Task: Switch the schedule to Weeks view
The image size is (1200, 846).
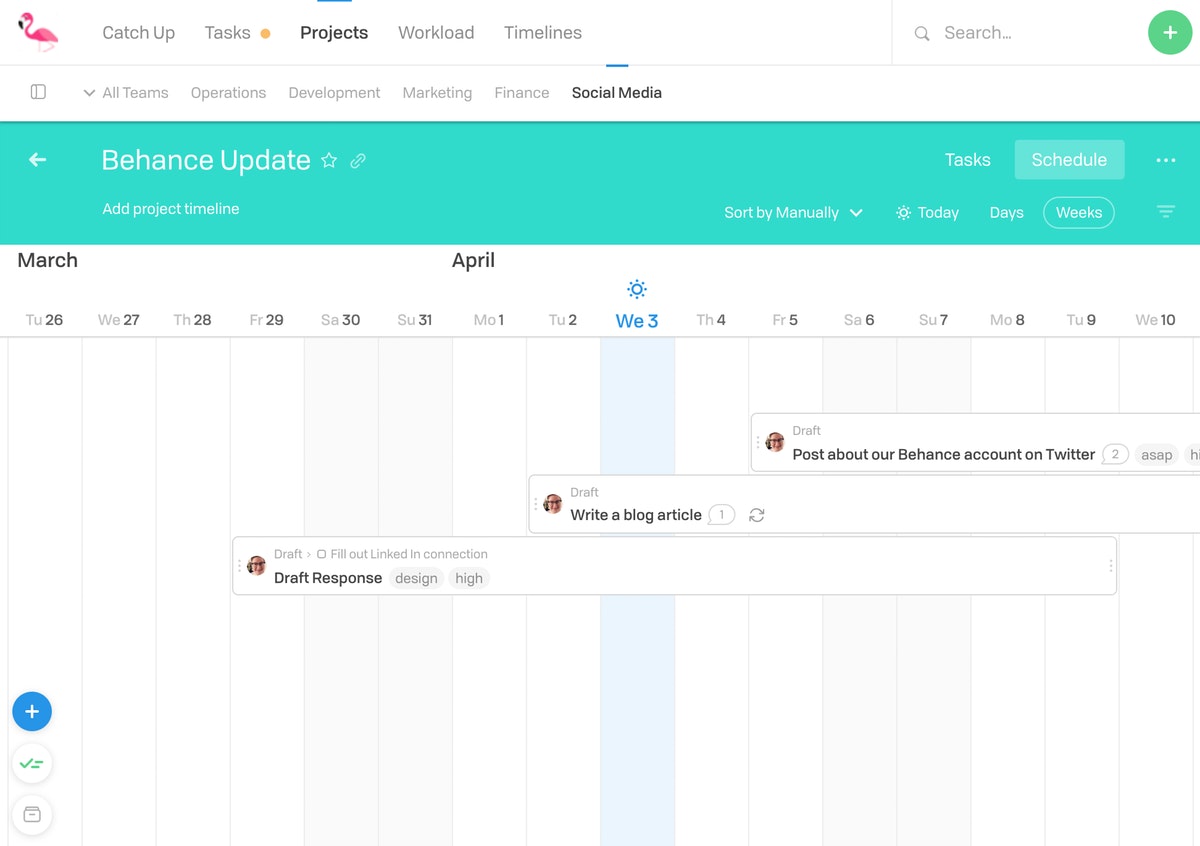Action: [x=1078, y=212]
